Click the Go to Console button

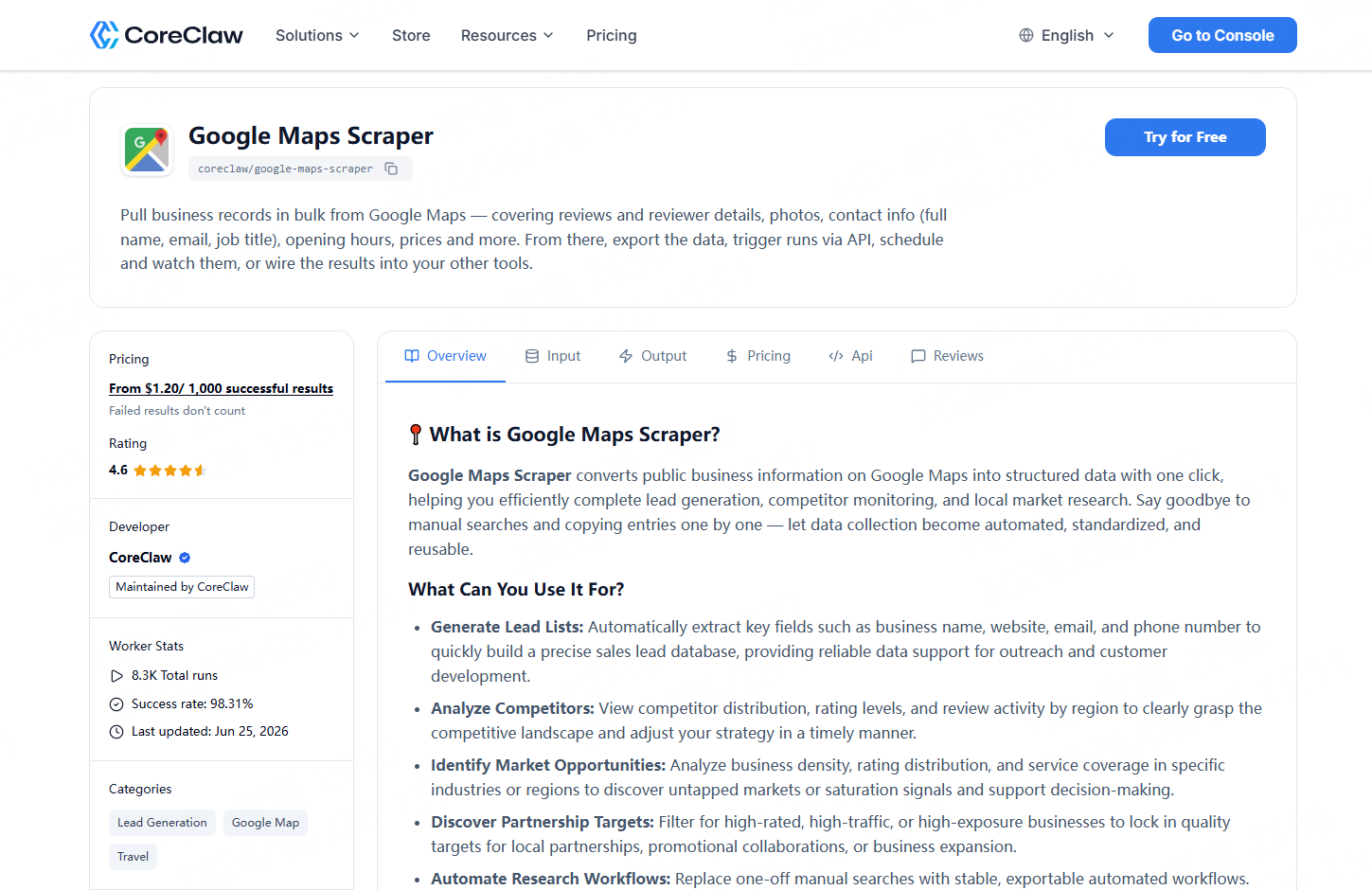point(1222,35)
